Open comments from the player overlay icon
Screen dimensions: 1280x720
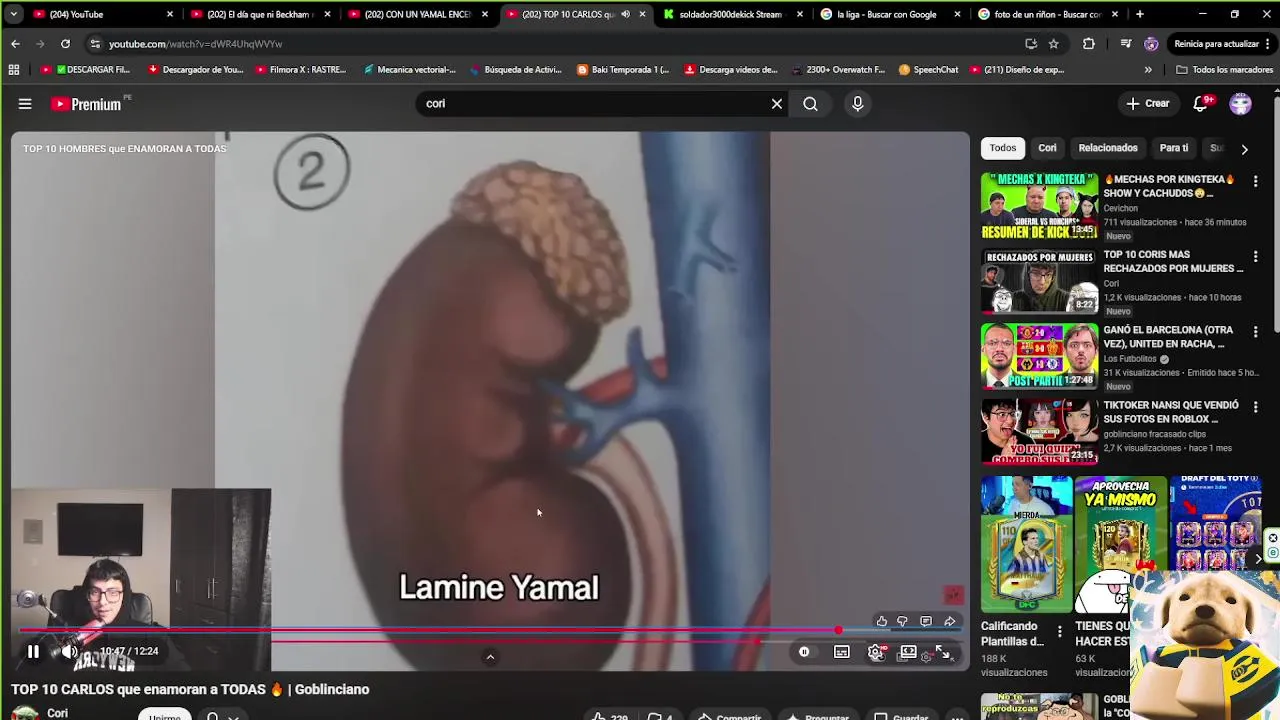click(x=926, y=621)
